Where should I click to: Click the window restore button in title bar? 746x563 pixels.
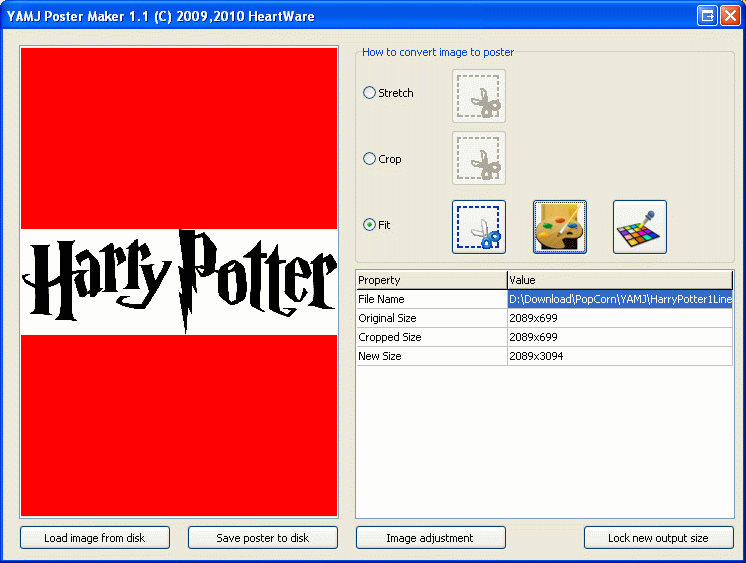tap(707, 15)
